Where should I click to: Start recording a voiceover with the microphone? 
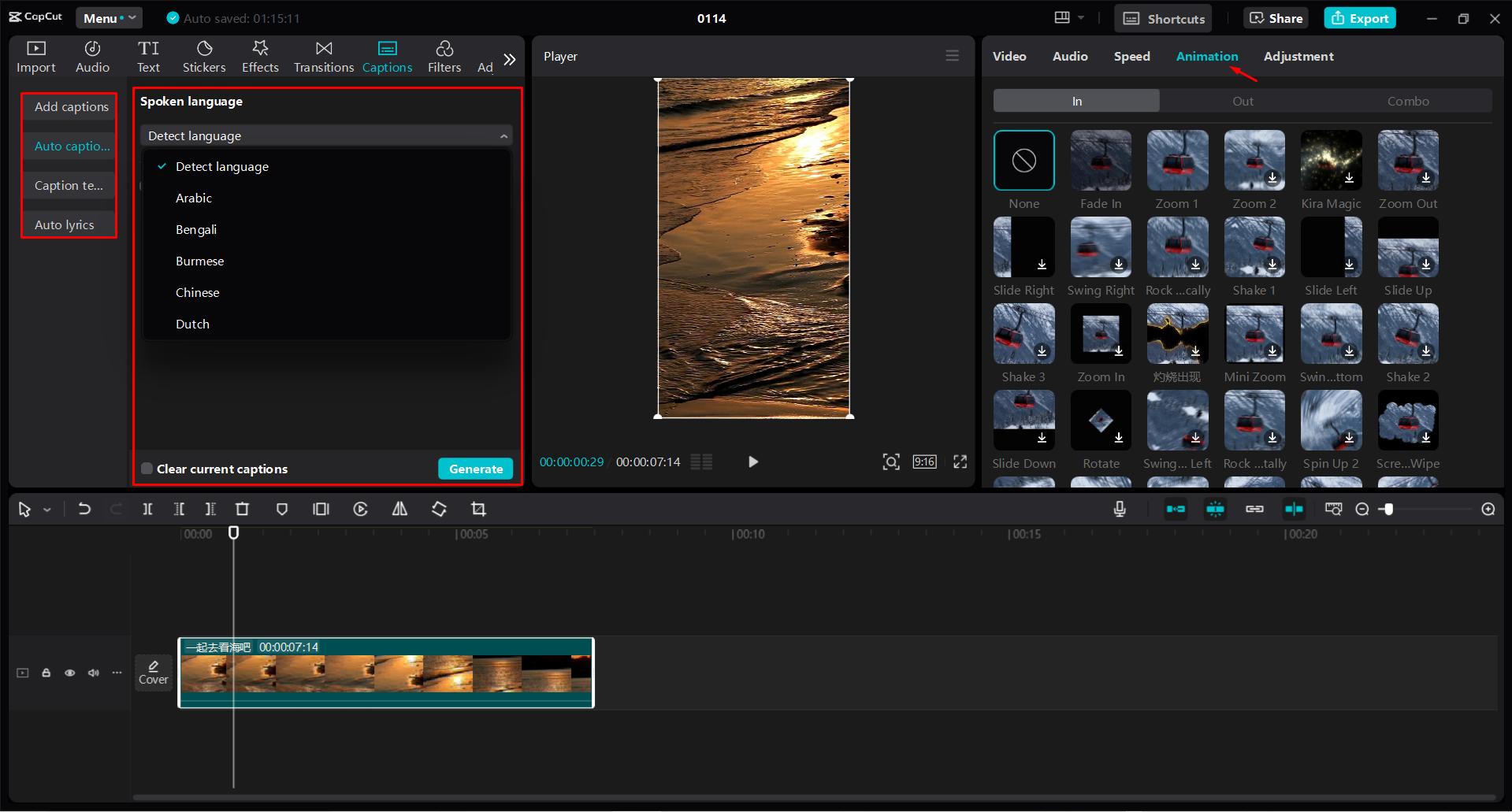tap(1120, 509)
